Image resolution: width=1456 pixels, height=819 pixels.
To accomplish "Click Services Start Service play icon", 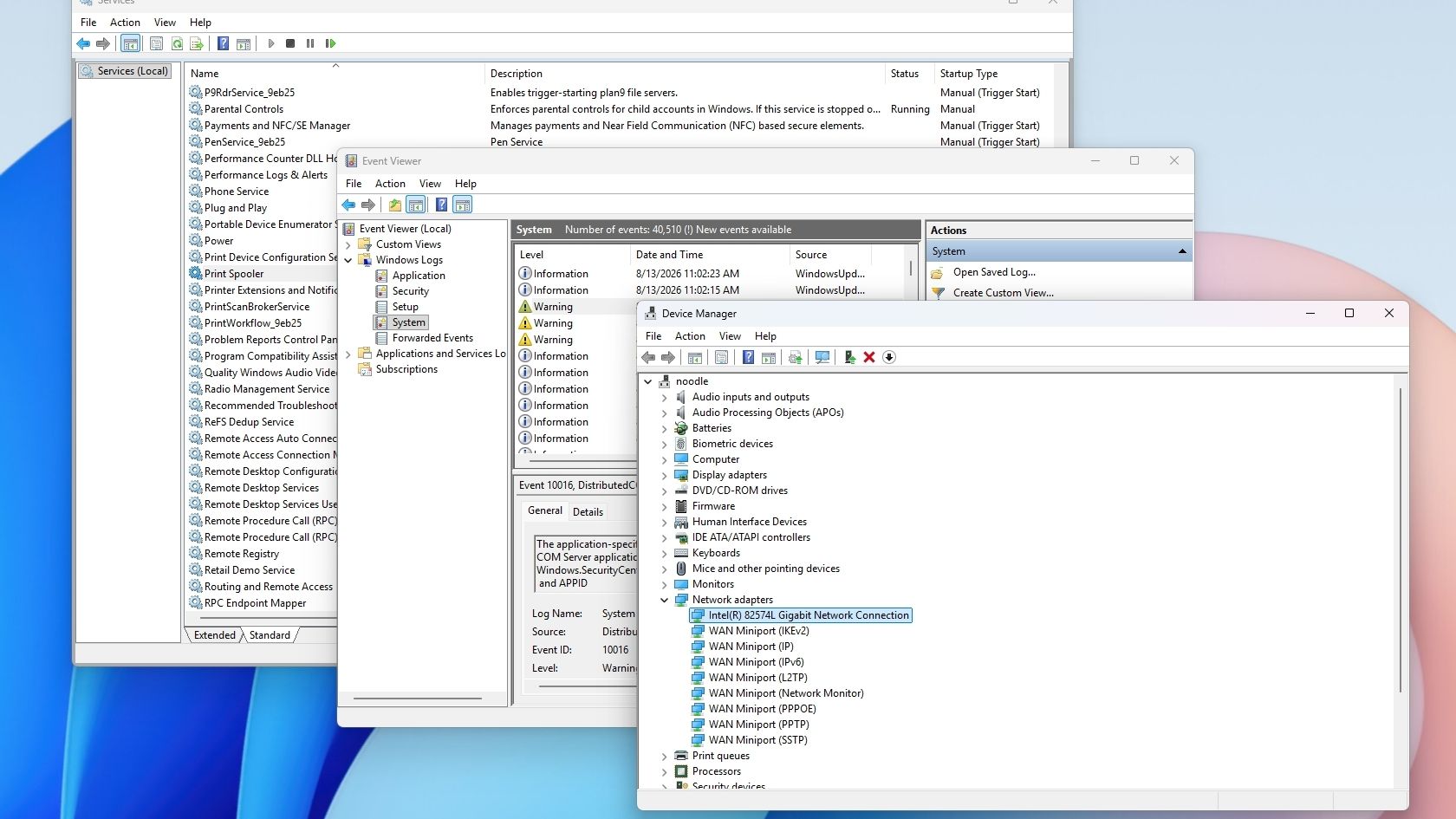I will [x=270, y=43].
